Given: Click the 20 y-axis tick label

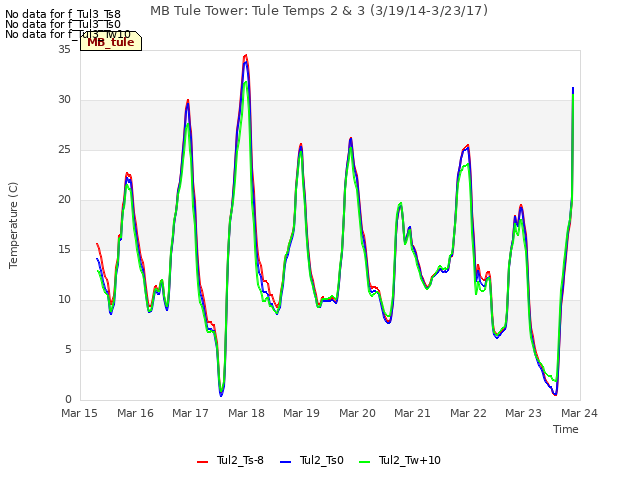Looking at the screenshot, I should pyautogui.click(x=64, y=200).
